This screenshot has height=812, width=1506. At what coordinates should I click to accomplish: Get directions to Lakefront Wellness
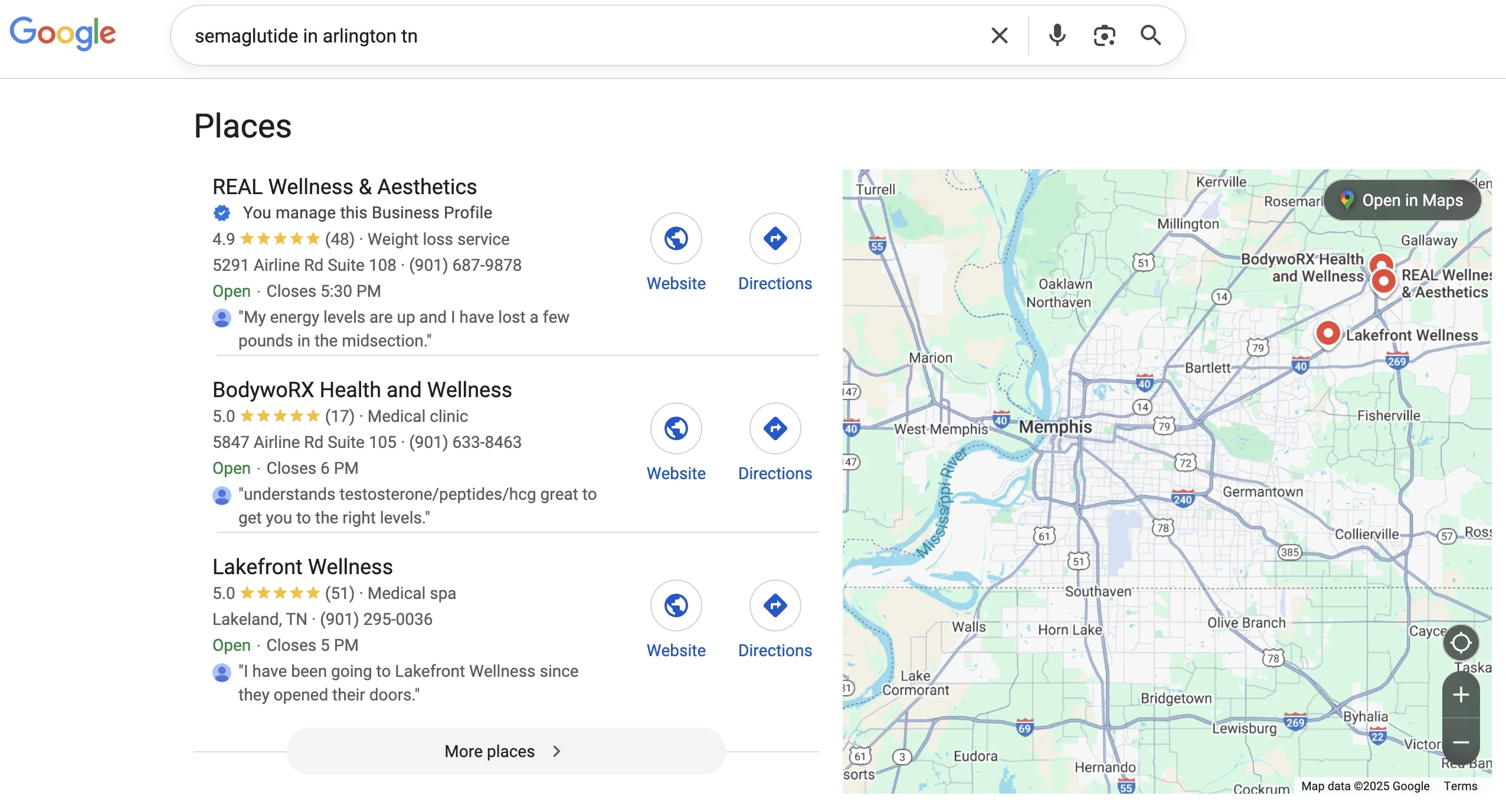[x=775, y=606]
